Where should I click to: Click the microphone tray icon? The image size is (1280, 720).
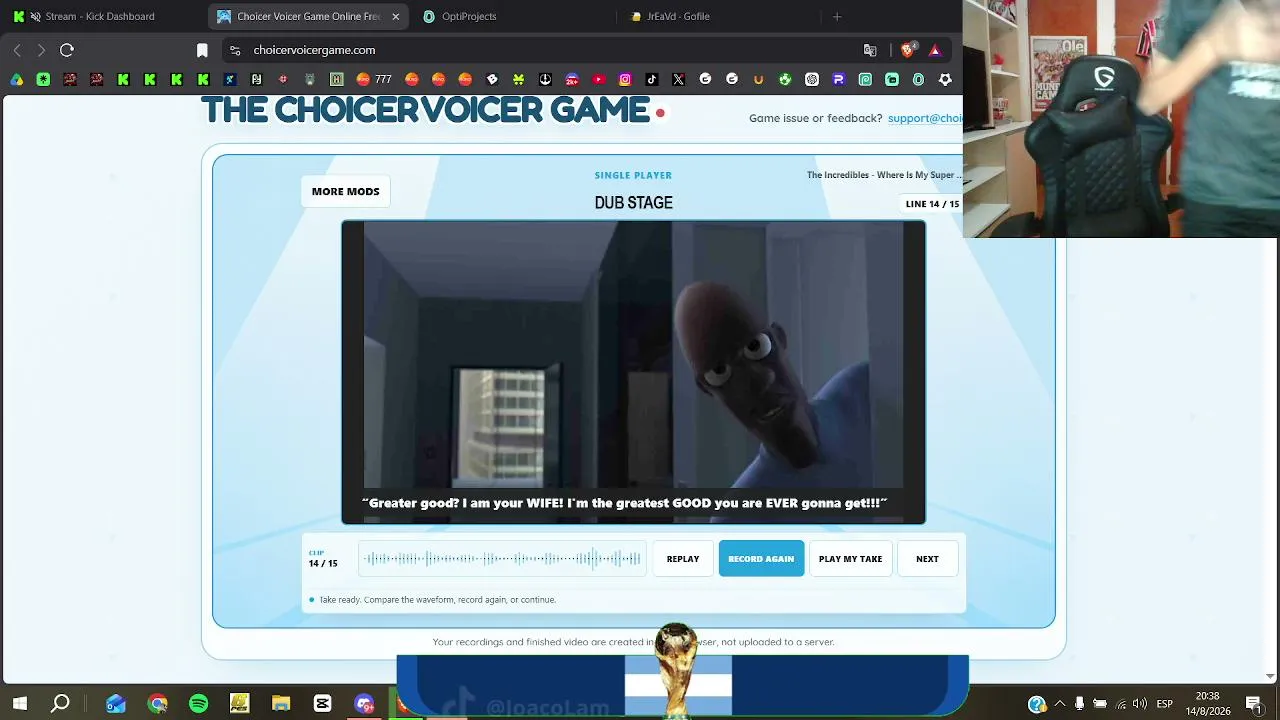1079,704
